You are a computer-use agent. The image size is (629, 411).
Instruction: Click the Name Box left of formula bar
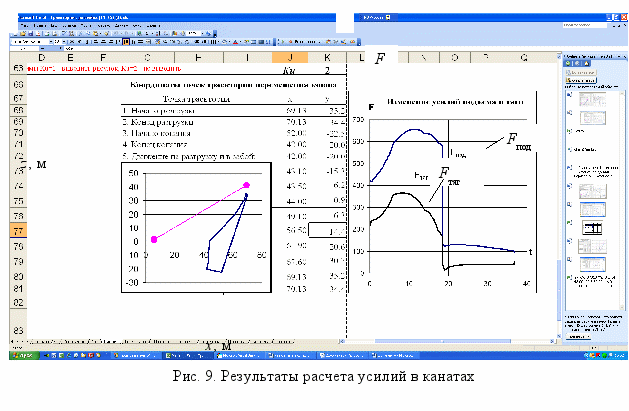coord(23,49)
